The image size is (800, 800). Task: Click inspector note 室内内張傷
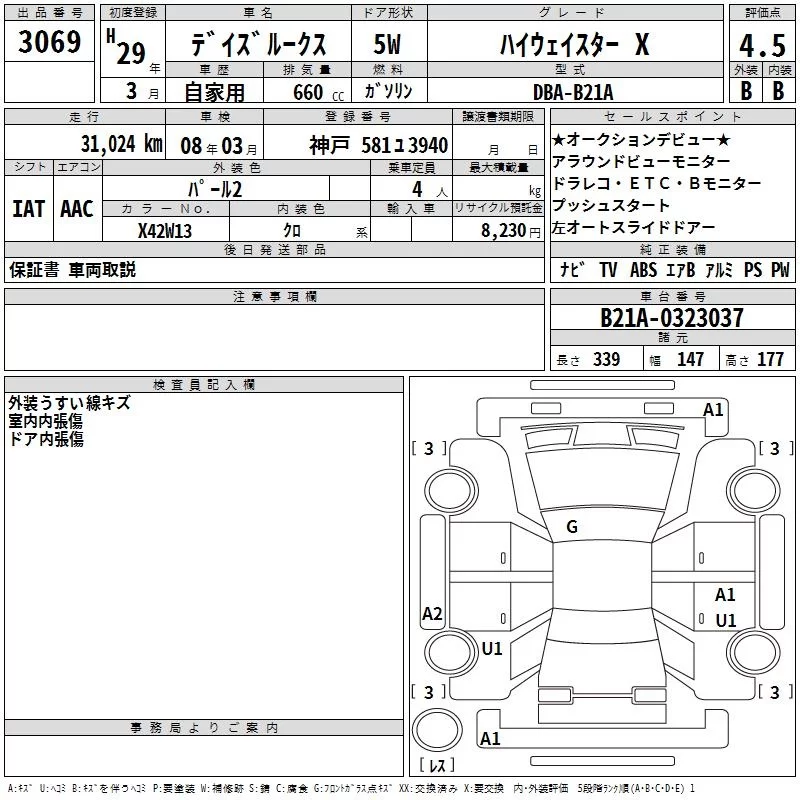46,421
